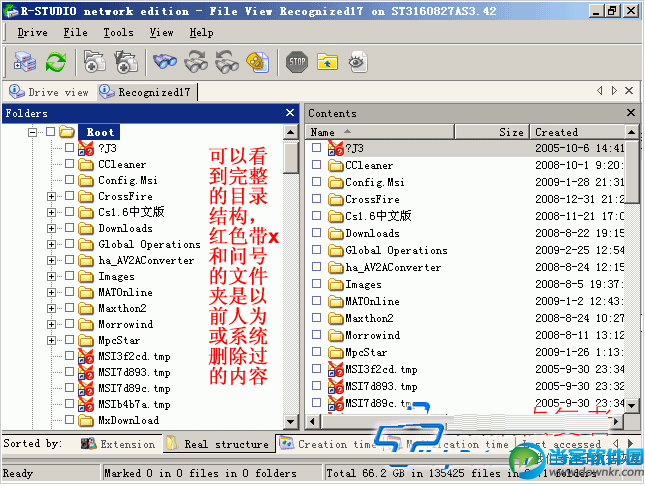Click the Drive view tab icon
Viewport: 645px width, 486px height.
click(x=17, y=92)
